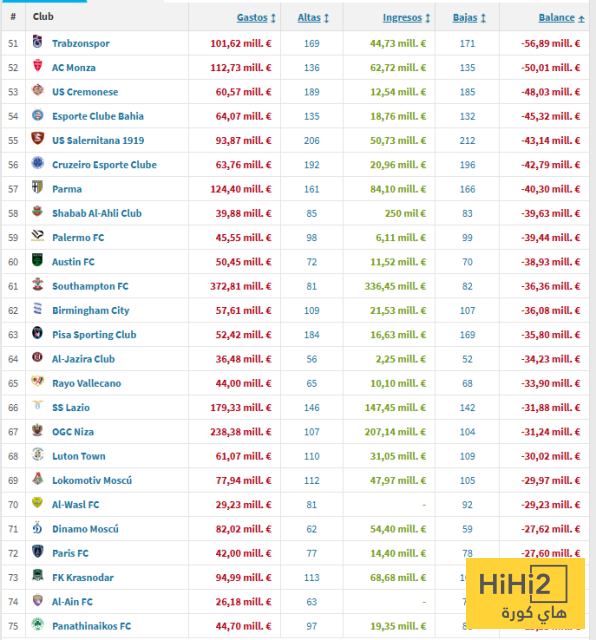Open the Austin FC club link
The image size is (596, 640).
73,262
